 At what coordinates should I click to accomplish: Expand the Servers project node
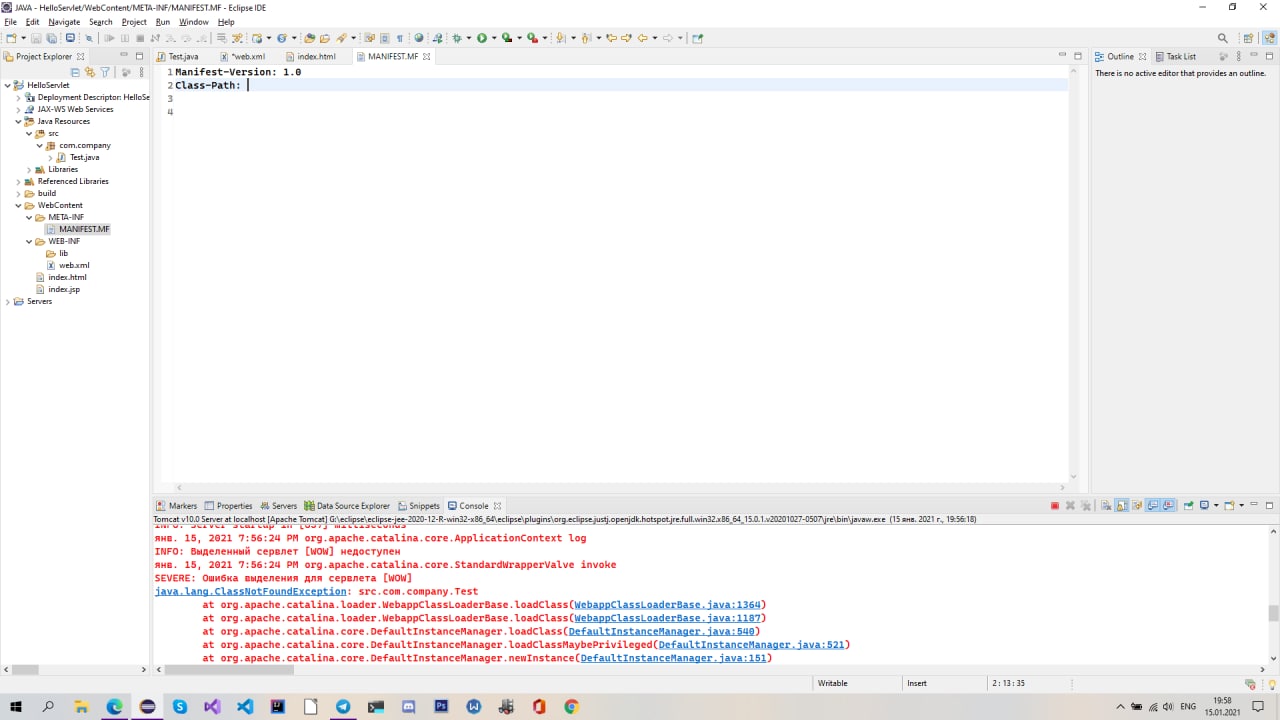pos(8,301)
